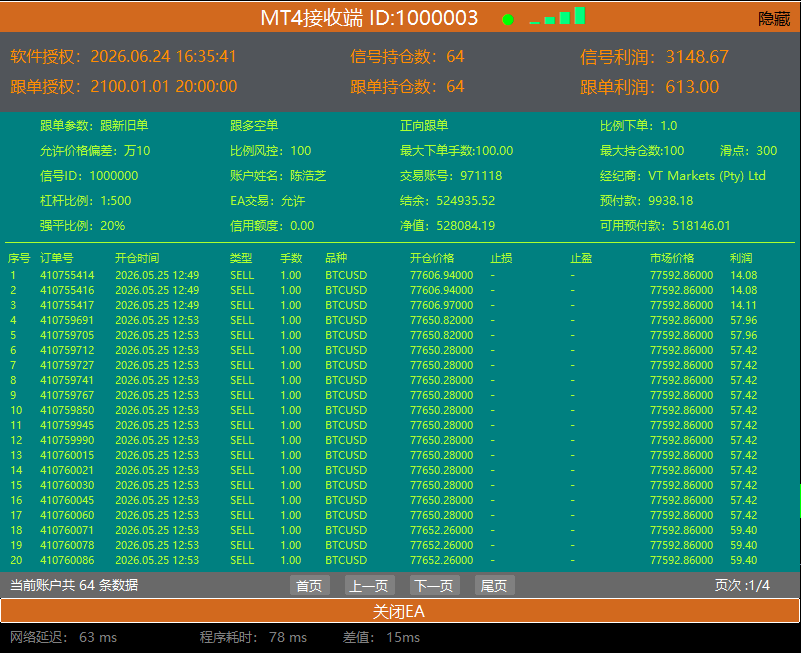Screen dimensions: 801x653
Task: Click 信号持仓数 value 64
Action: point(455,56)
